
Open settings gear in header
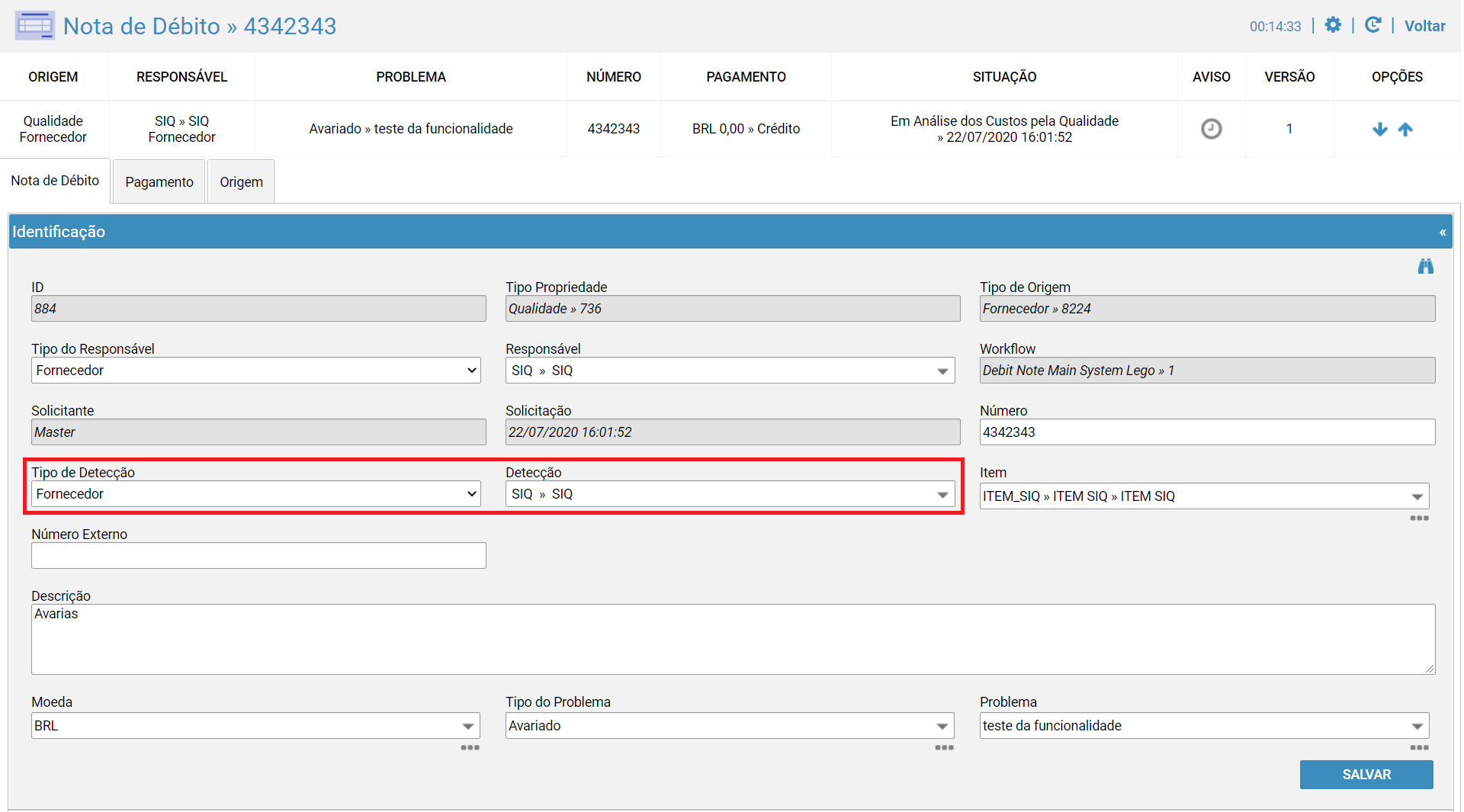click(x=1333, y=25)
